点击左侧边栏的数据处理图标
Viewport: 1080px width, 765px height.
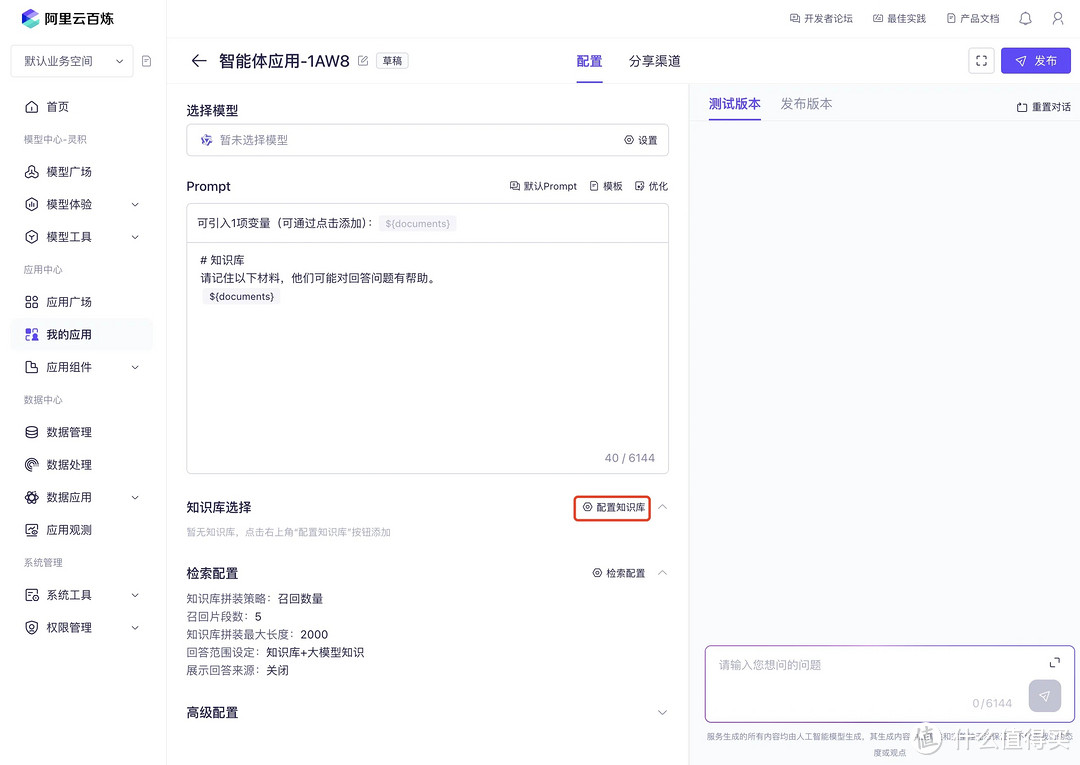(x=32, y=463)
